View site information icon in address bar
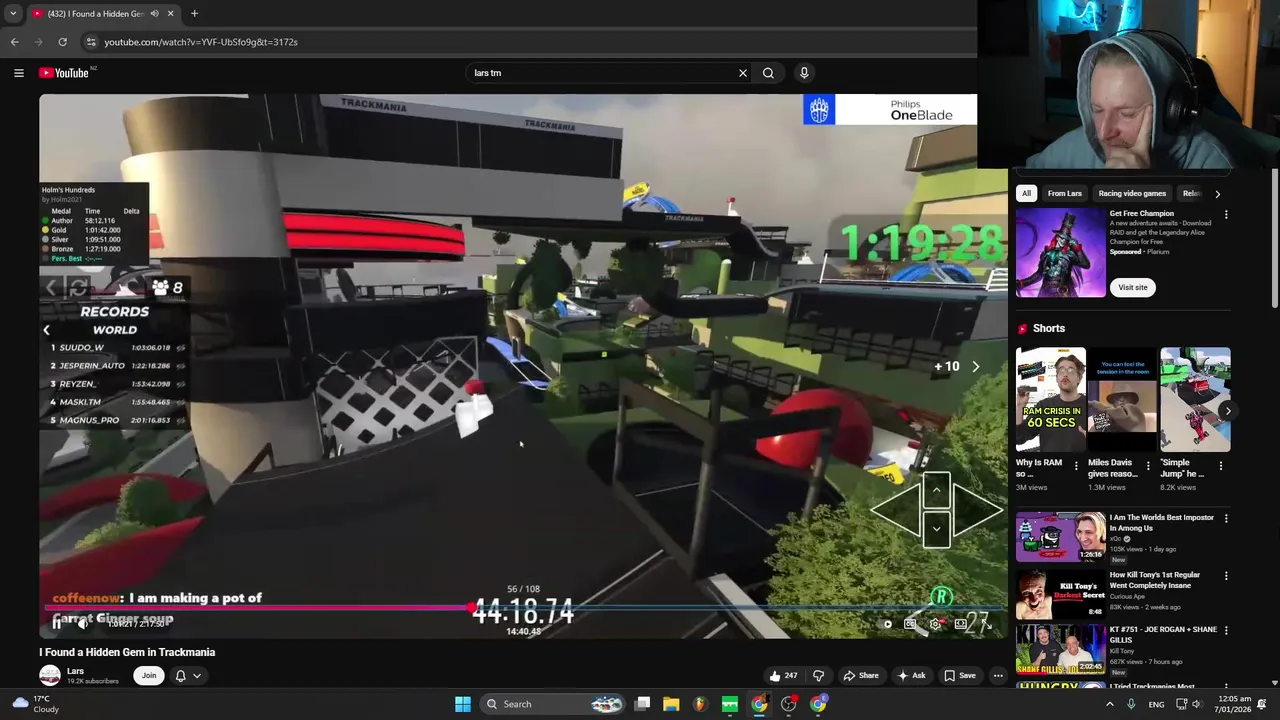Screen dimensions: 1280x720 [91, 42]
